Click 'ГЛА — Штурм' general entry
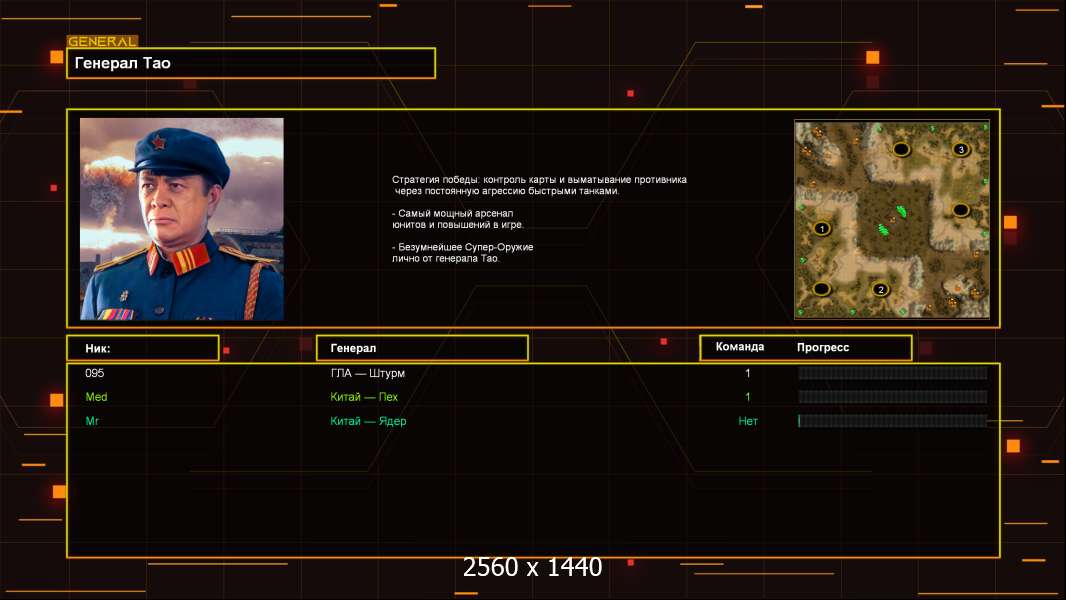 click(x=367, y=373)
